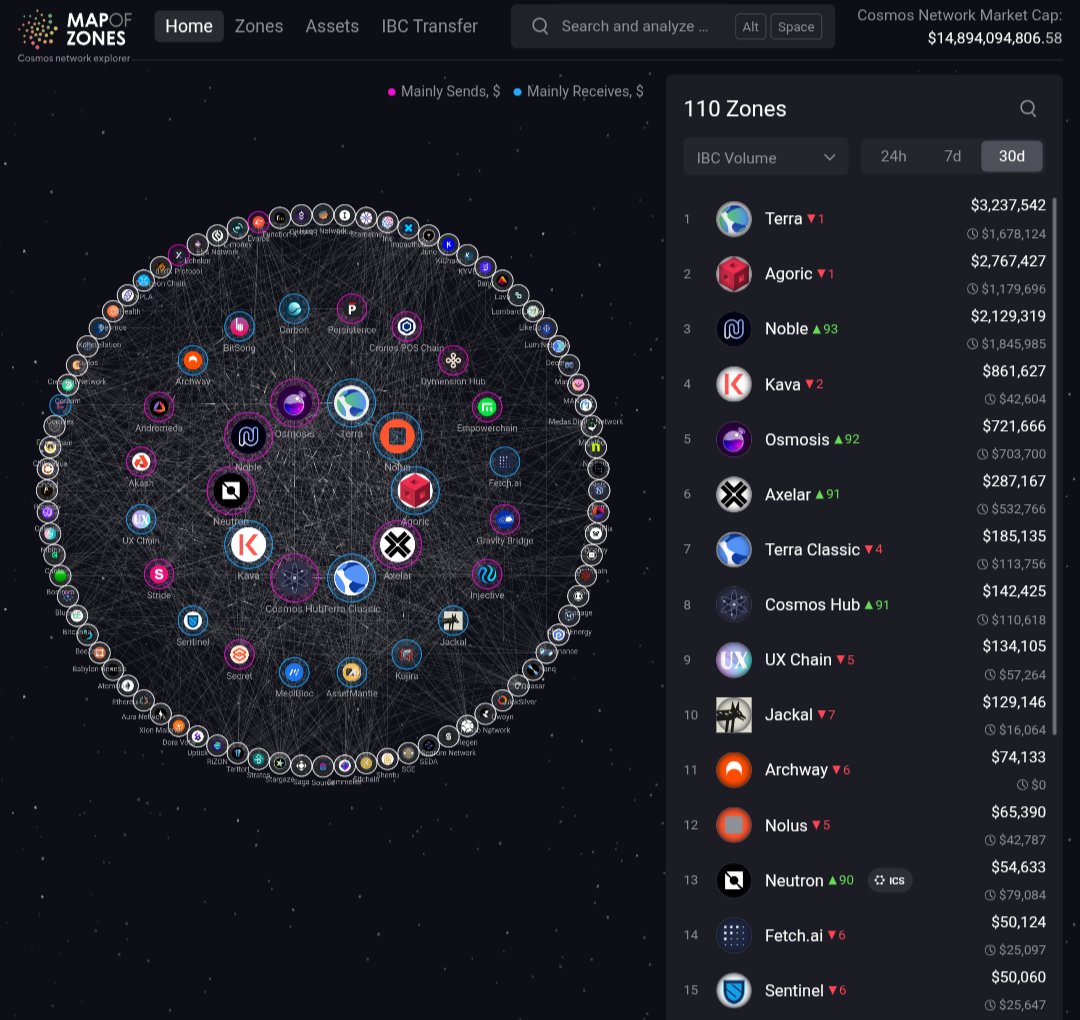1080x1020 pixels.
Task: Select the BitSong node on the map
Action: [239, 326]
